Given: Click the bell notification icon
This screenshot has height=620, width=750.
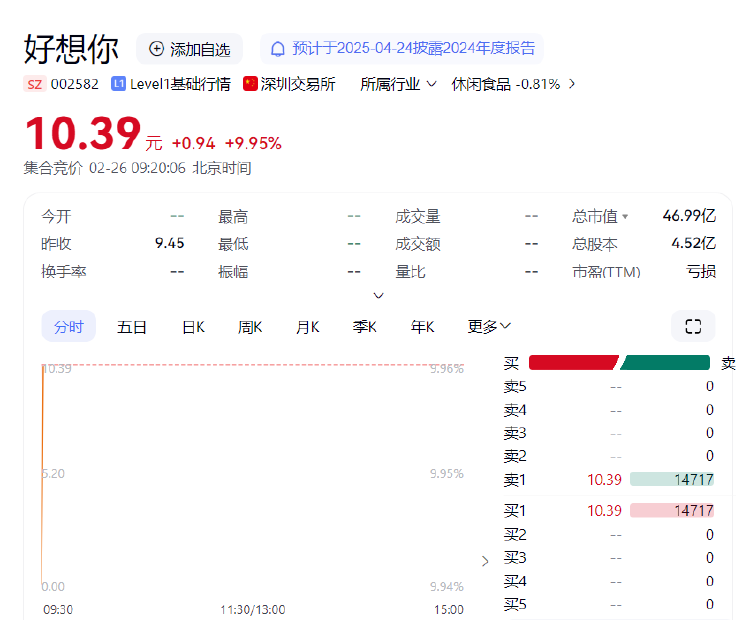Looking at the screenshot, I should pos(277,49).
